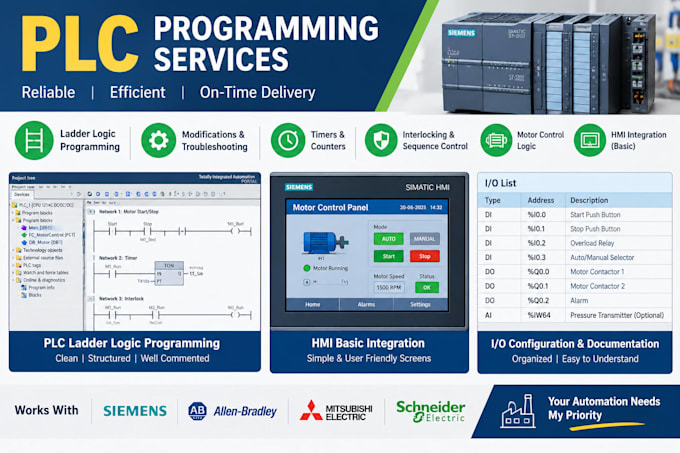Open the Home tab on the HMI panel
This screenshot has height=453, width=680.
pos(312,305)
